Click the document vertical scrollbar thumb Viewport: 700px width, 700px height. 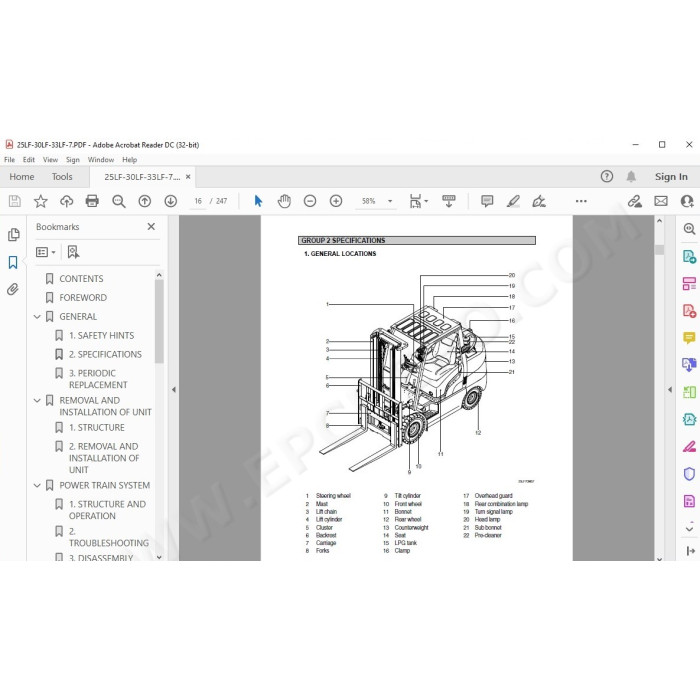[659, 250]
